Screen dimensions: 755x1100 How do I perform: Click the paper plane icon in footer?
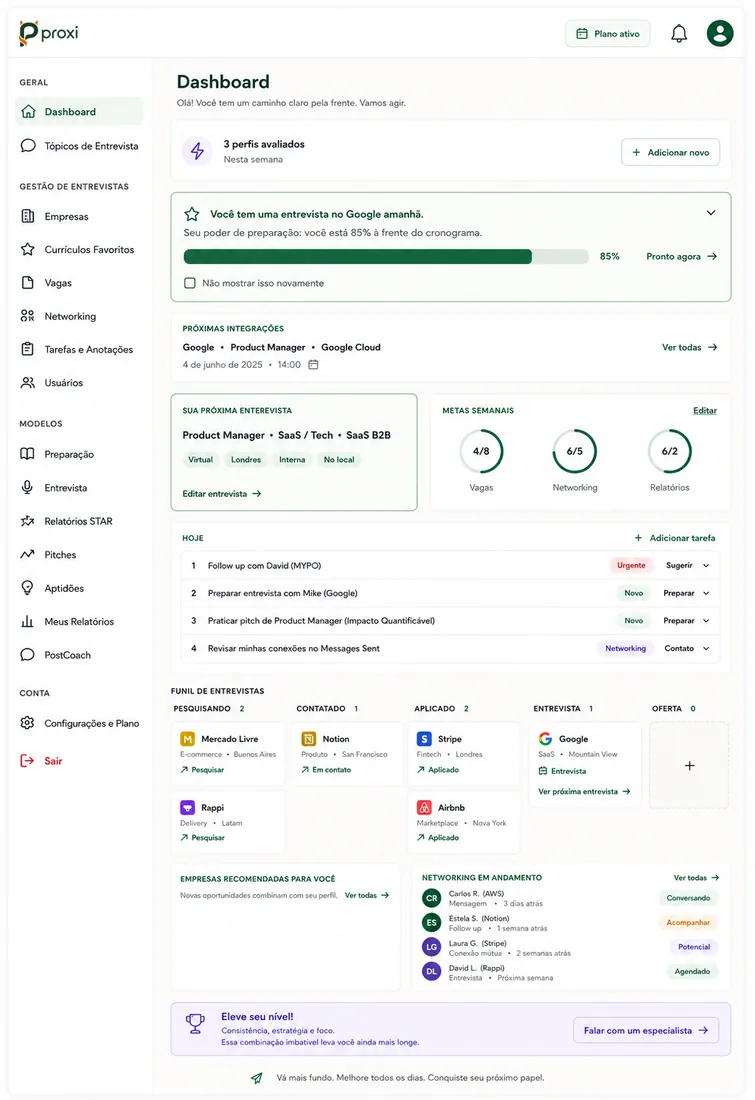tap(257, 1078)
